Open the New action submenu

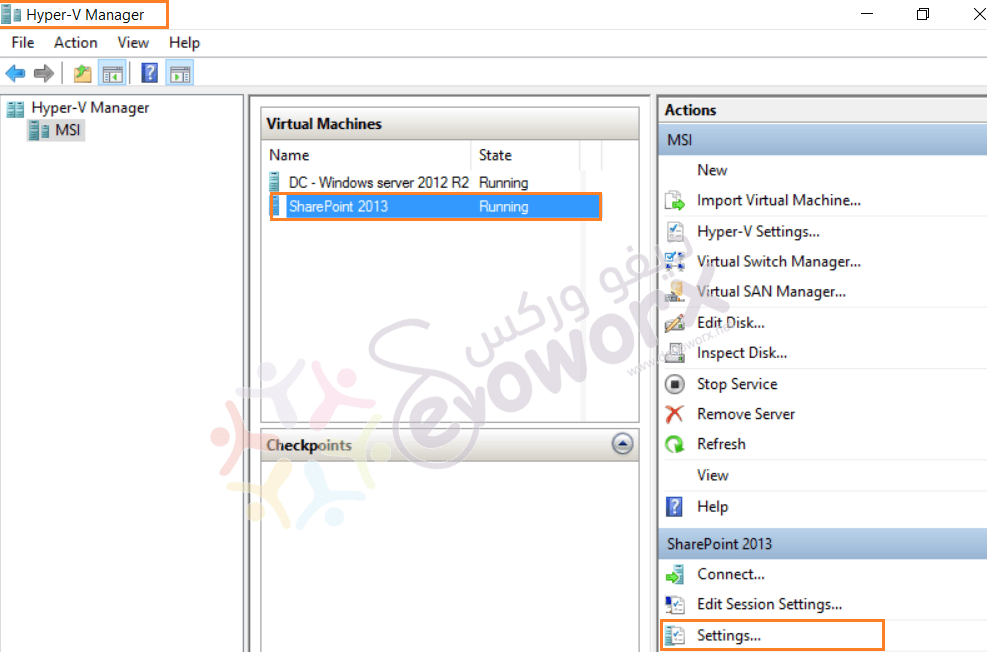pos(712,171)
